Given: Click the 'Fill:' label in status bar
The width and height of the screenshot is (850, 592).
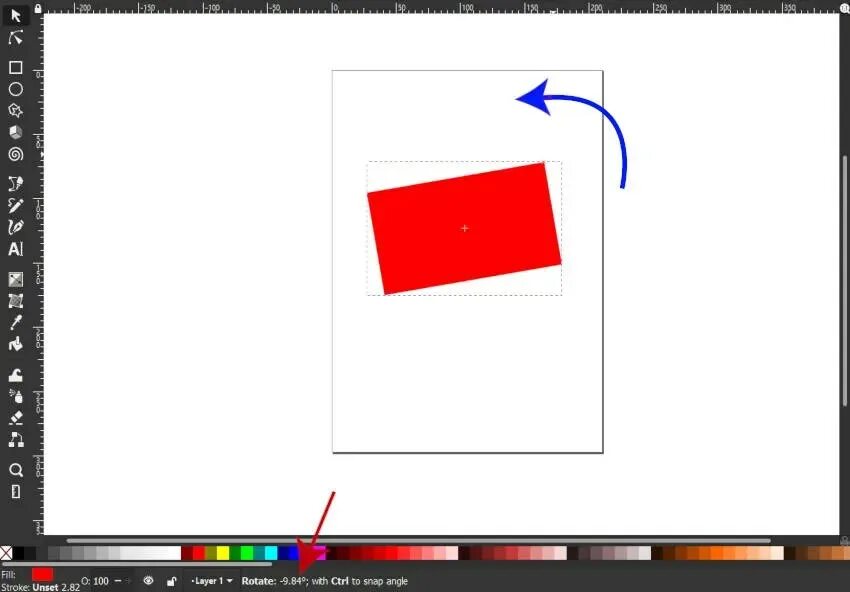Looking at the screenshot, I should tap(9, 575).
